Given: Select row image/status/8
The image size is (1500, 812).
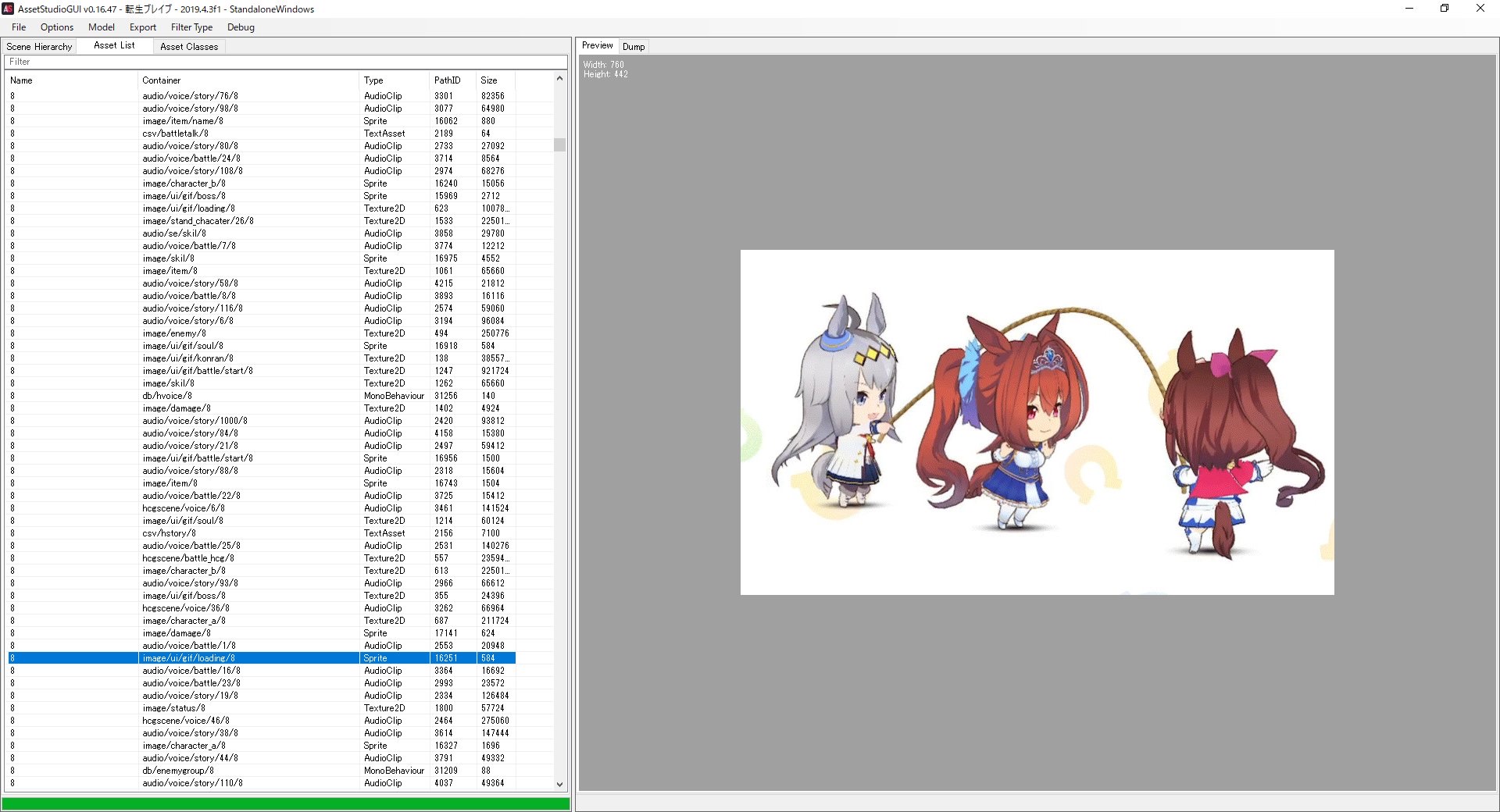Looking at the screenshot, I should pyautogui.click(x=262, y=708).
